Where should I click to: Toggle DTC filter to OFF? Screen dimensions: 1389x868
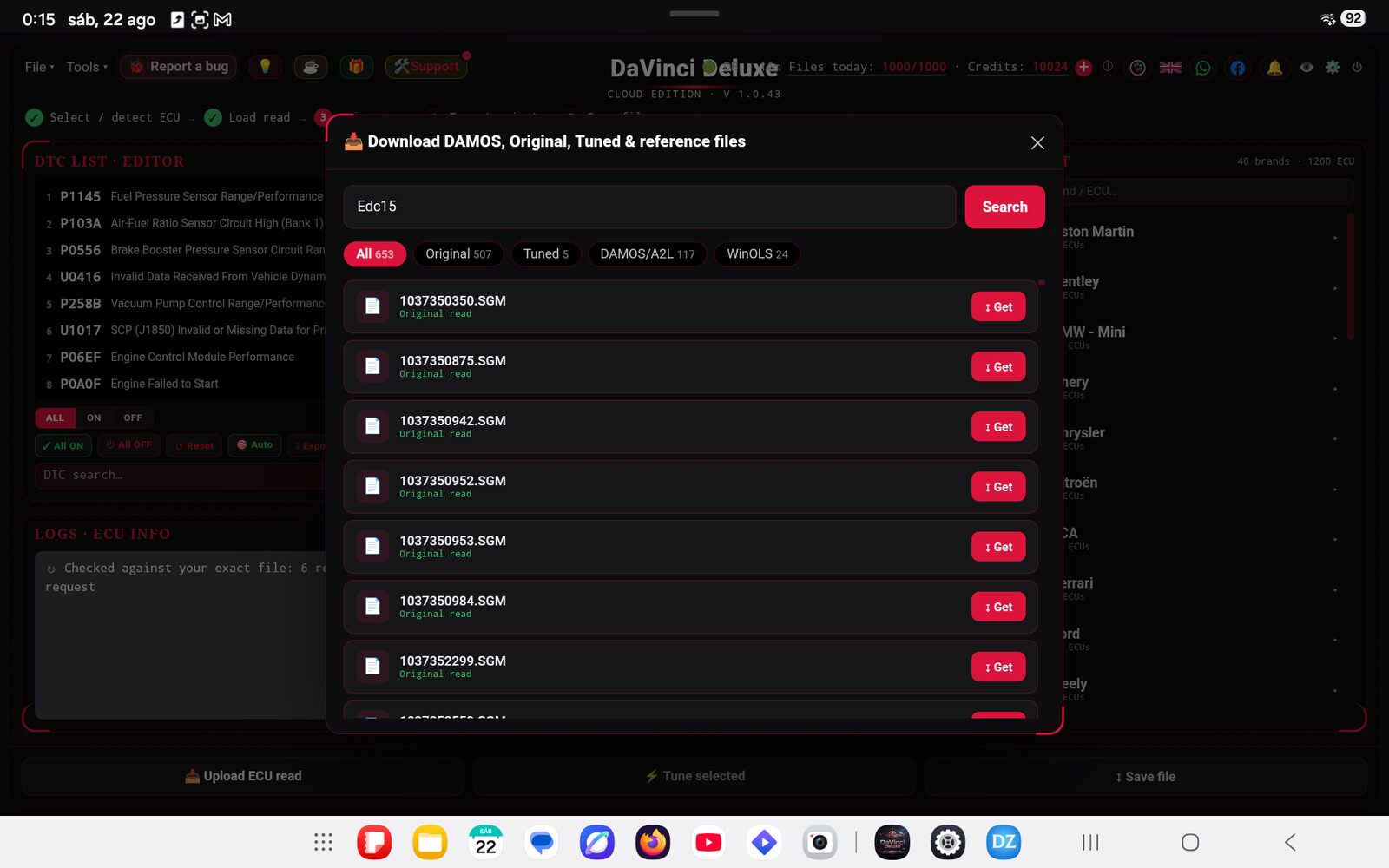(x=133, y=418)
